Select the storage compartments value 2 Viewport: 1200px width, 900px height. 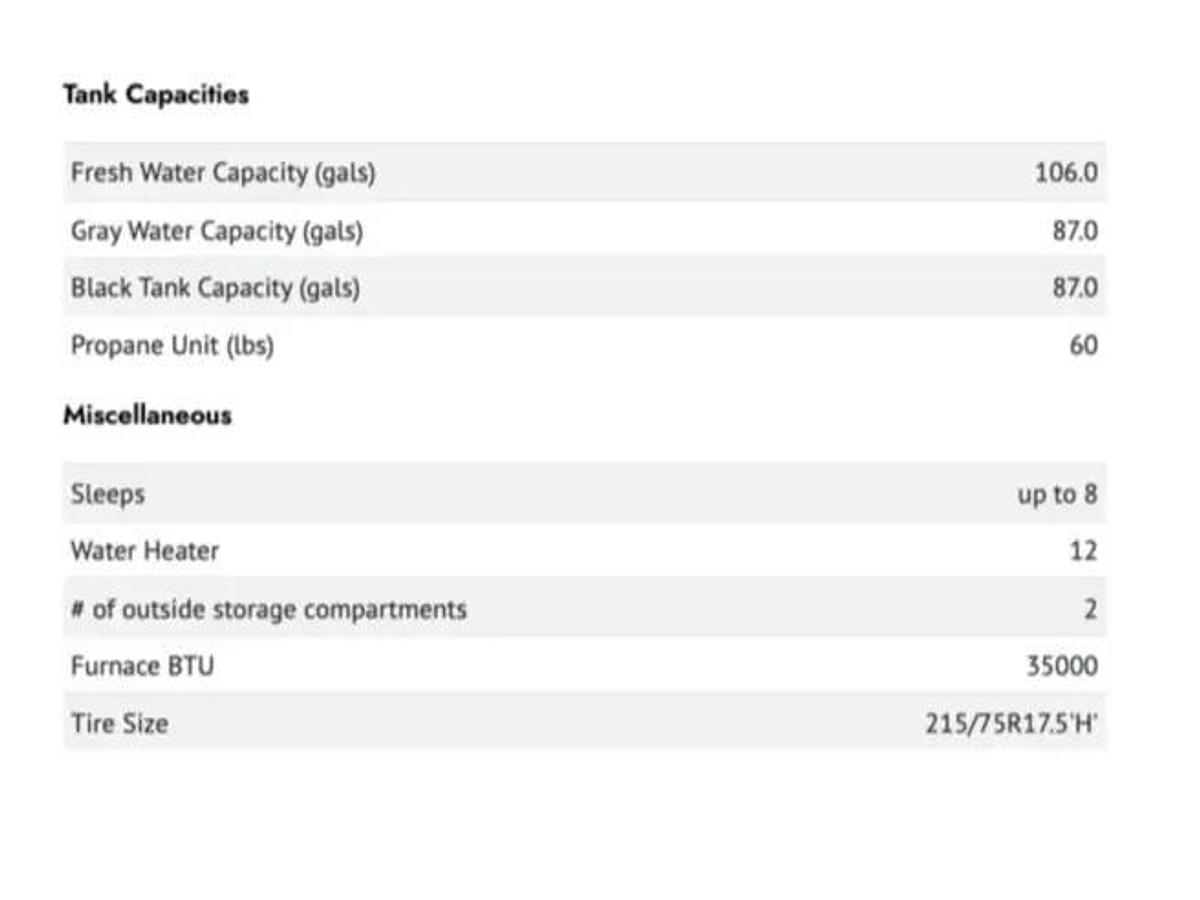pyautogui.click(x=1090, y=609)
